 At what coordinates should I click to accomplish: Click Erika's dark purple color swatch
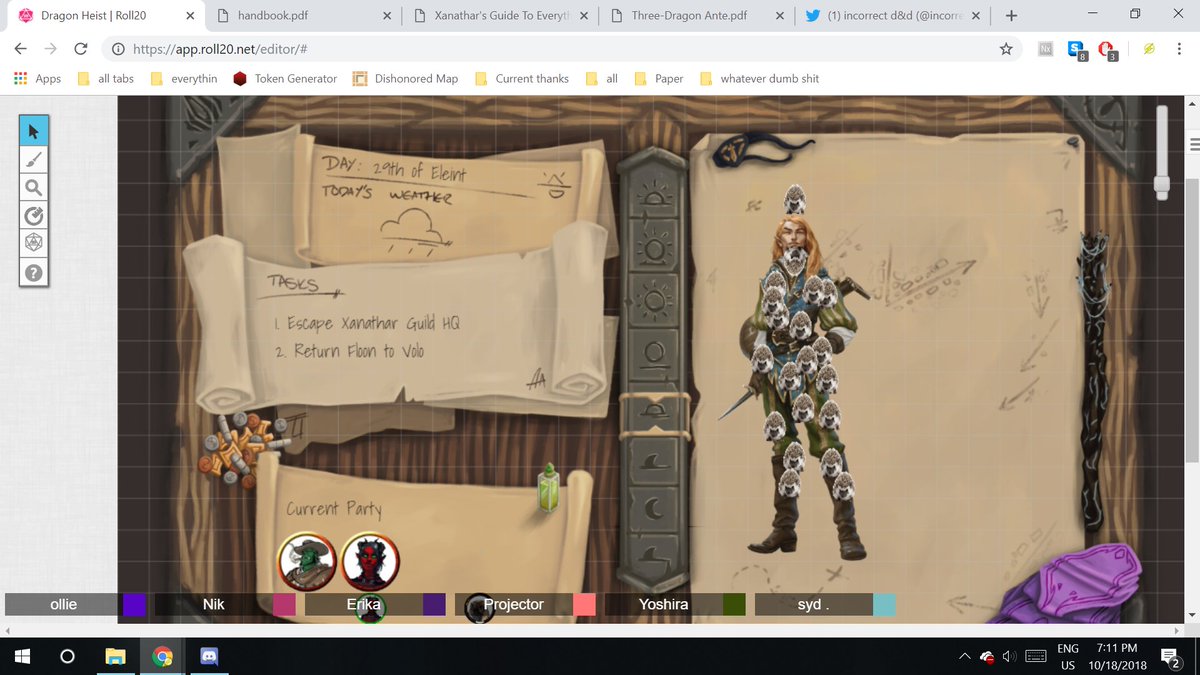434,604
